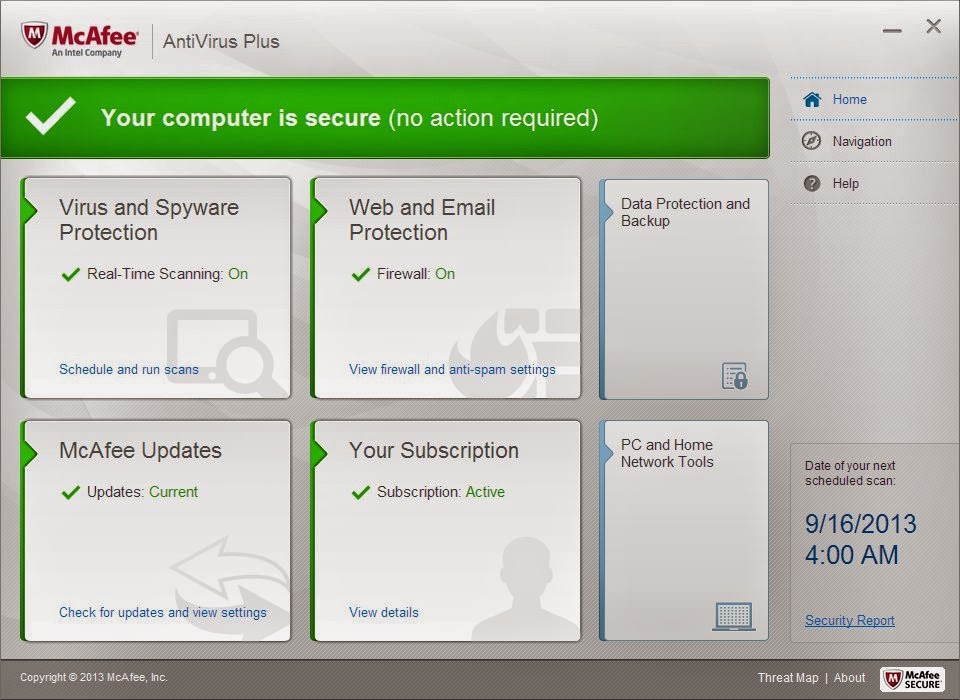Click the Threat Map footer link
This screenshot has width=960, height=700.
[x=787, y=678]
